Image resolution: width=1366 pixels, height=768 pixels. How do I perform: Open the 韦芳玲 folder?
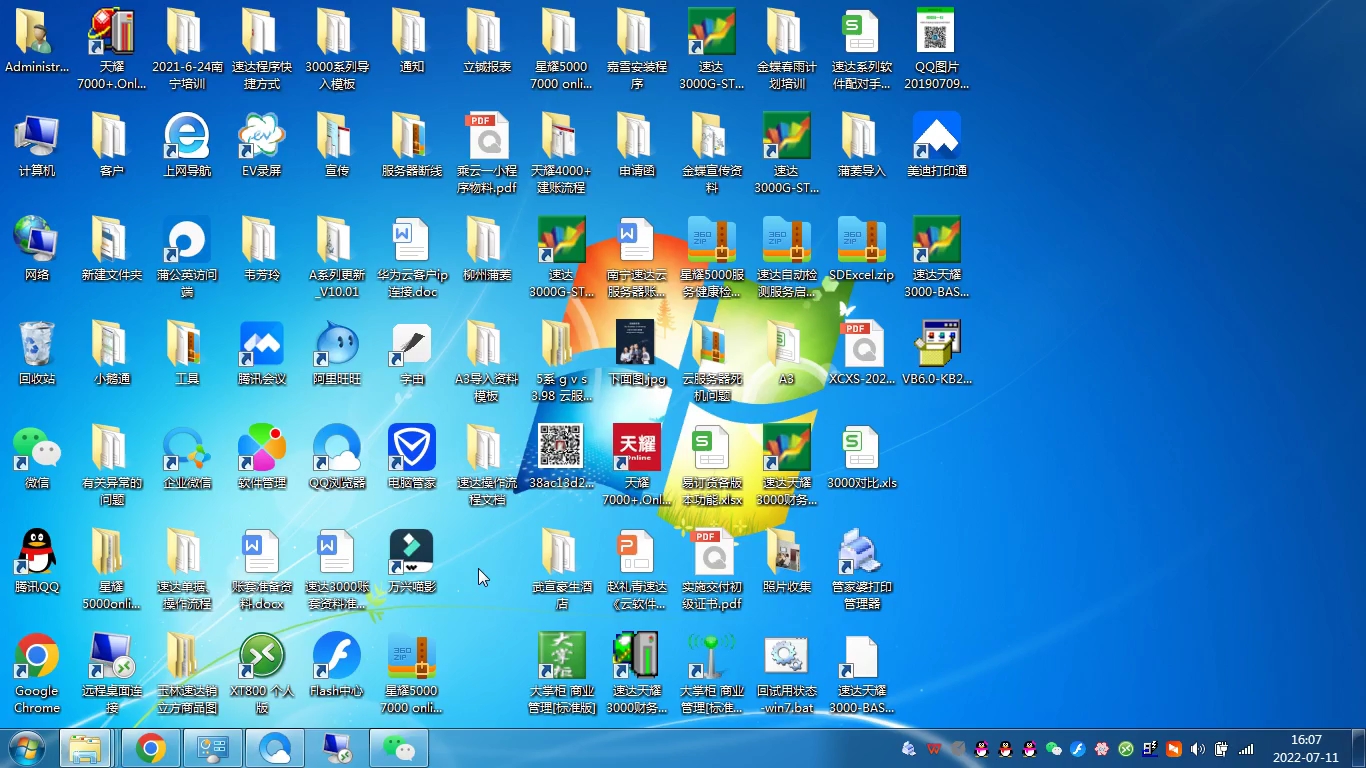click(x=262, y=250)
